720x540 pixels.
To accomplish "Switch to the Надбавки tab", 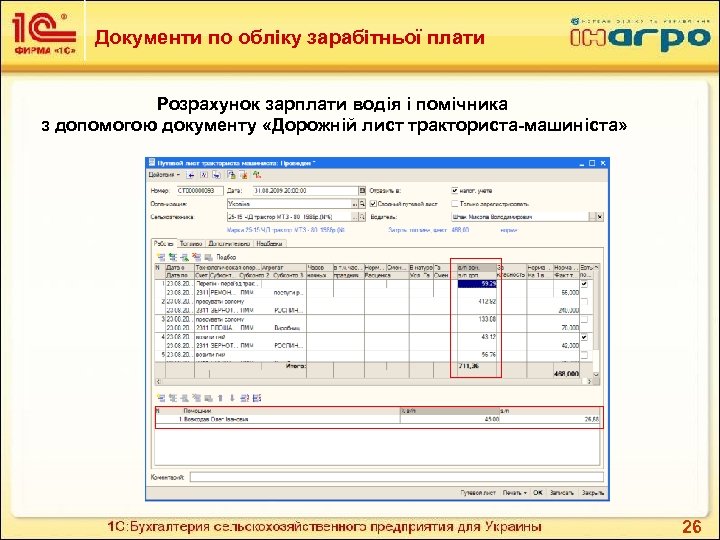I will coord(270,244).
